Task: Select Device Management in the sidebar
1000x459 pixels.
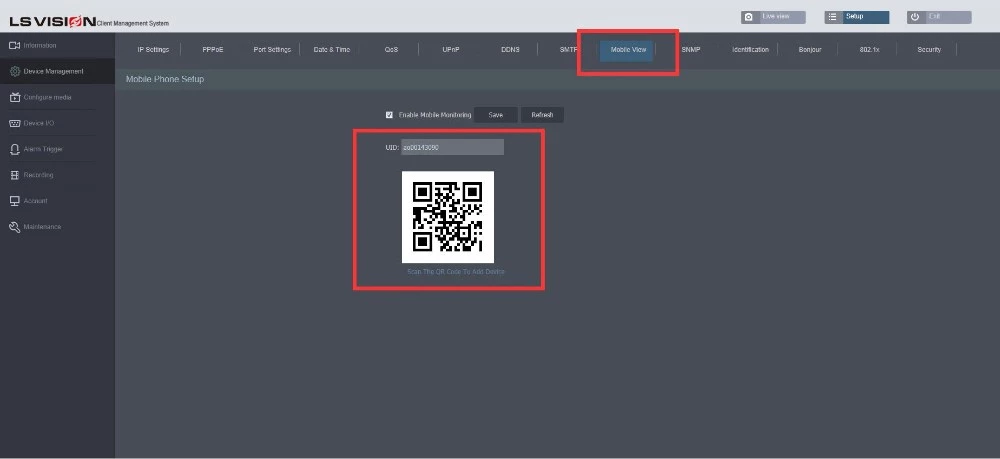Action: tap(54, 71)
